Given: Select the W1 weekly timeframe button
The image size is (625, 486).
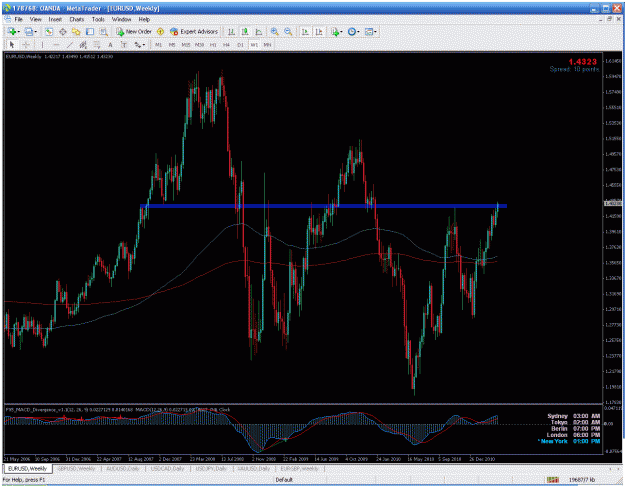Looking at the screenshot, I should (x=254, y=45).
